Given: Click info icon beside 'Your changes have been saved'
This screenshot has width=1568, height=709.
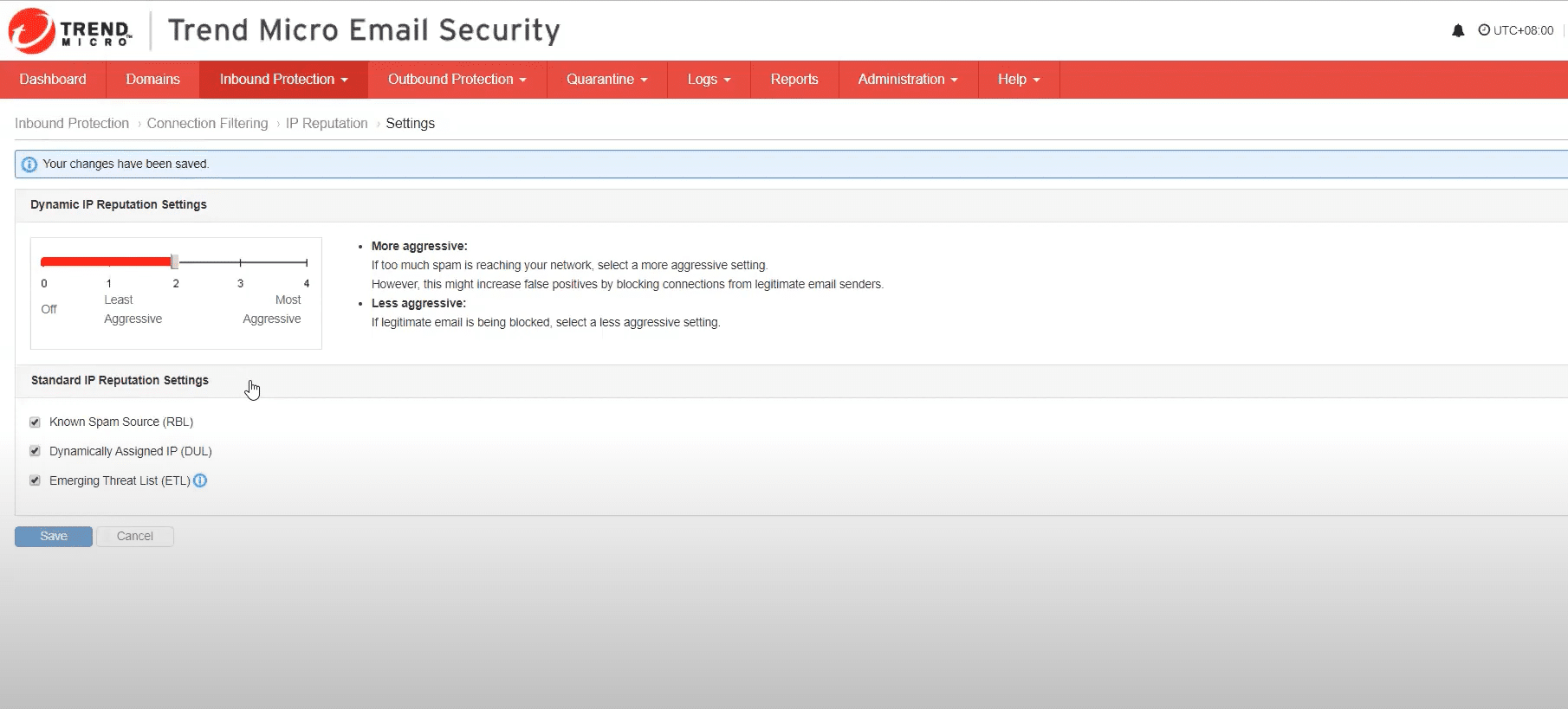Looking at the screenshot, I should coord(29,164).
